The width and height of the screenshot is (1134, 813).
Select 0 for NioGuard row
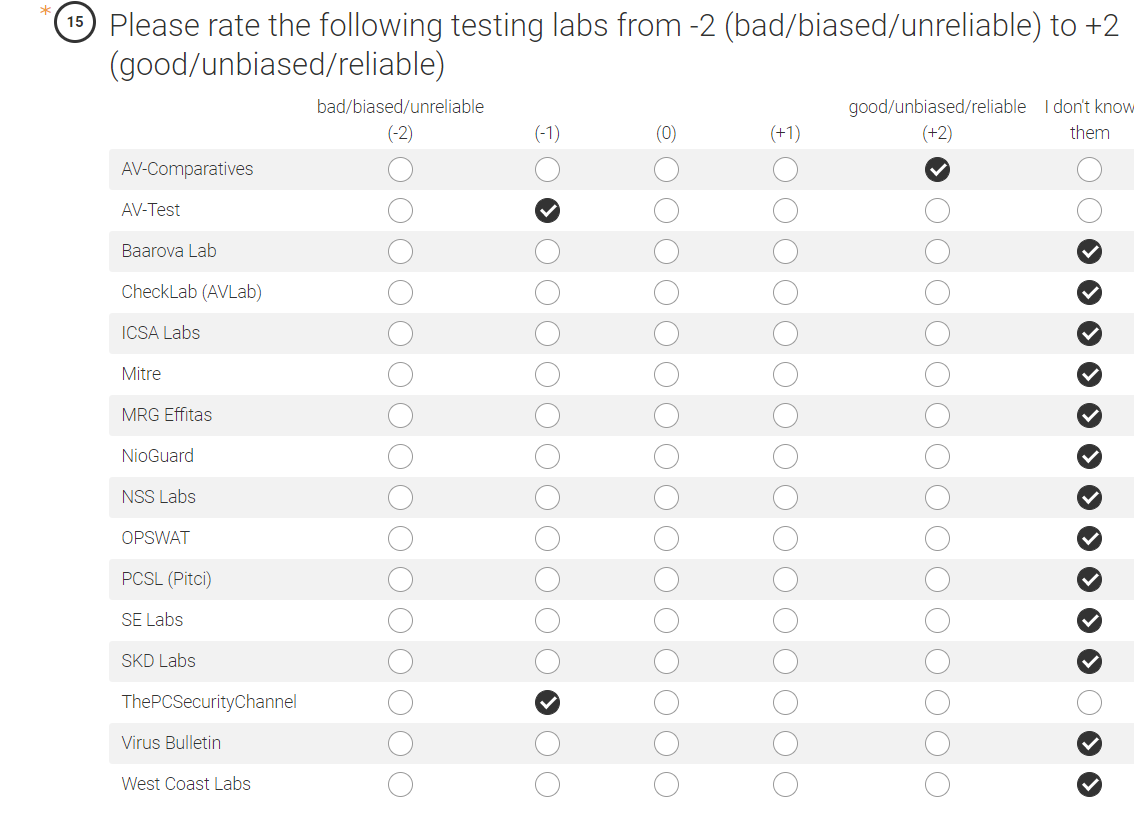coord(666,457)
